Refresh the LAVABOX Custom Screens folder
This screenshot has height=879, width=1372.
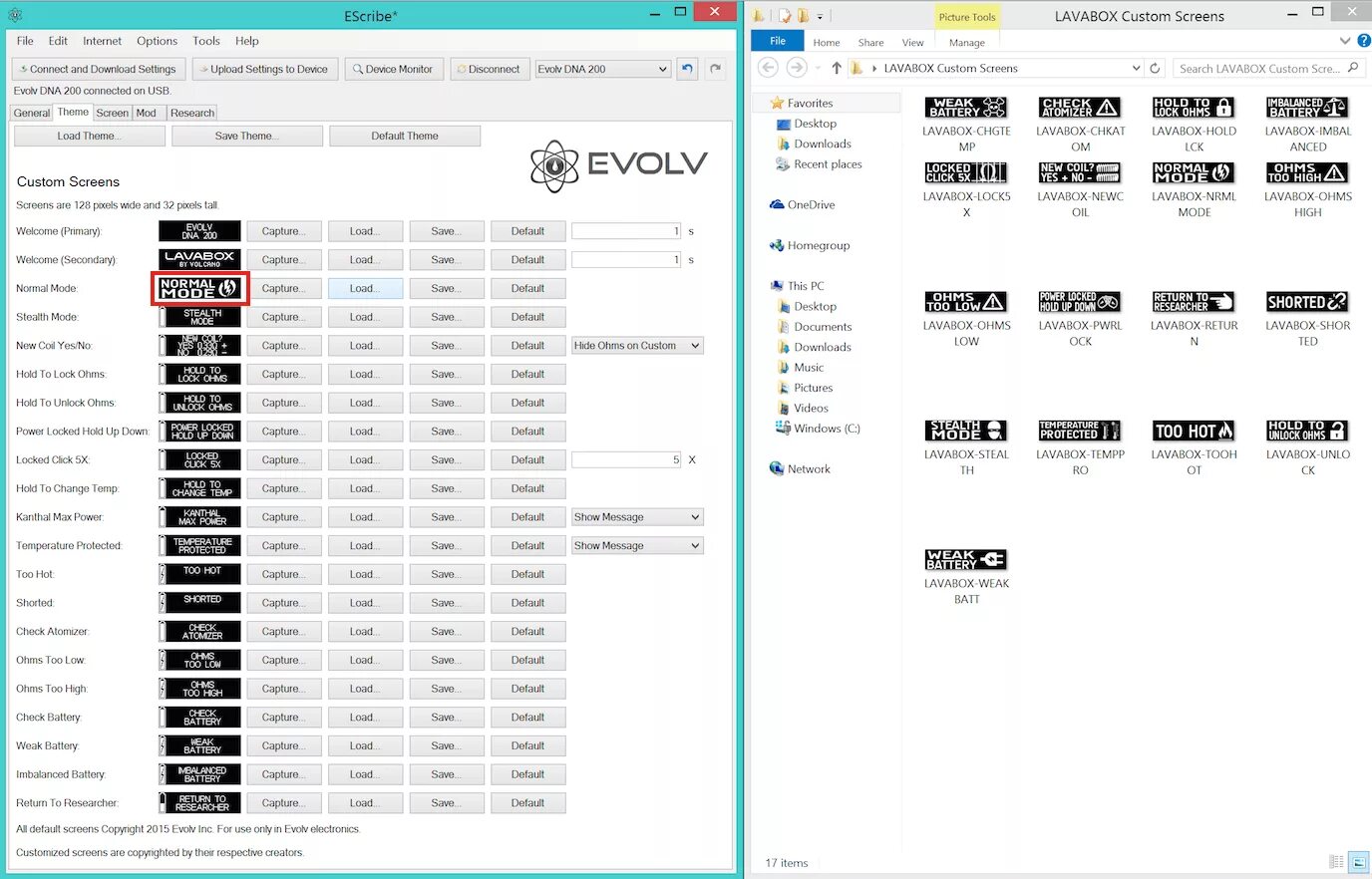point(1155,68)
